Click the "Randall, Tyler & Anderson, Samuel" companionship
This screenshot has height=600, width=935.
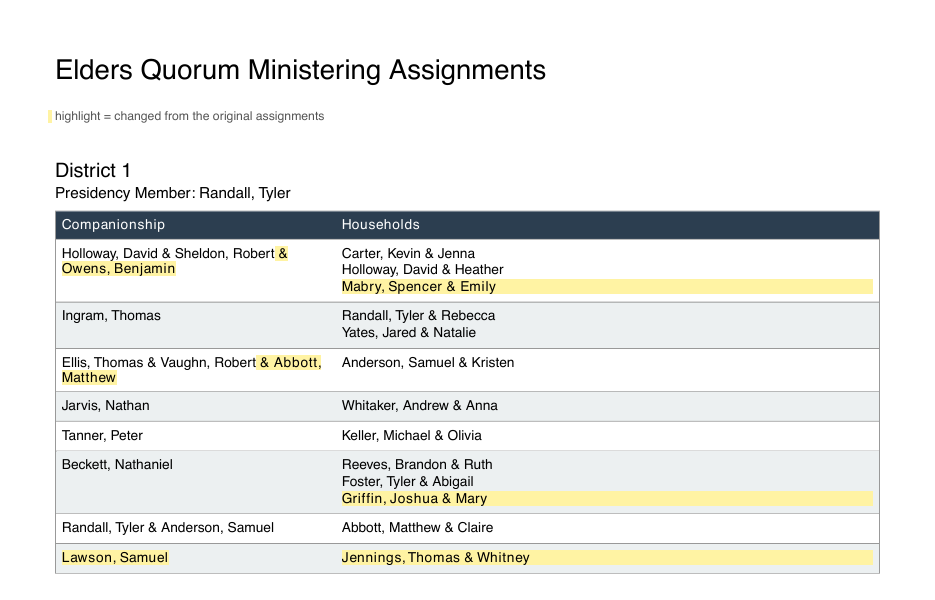168,528
